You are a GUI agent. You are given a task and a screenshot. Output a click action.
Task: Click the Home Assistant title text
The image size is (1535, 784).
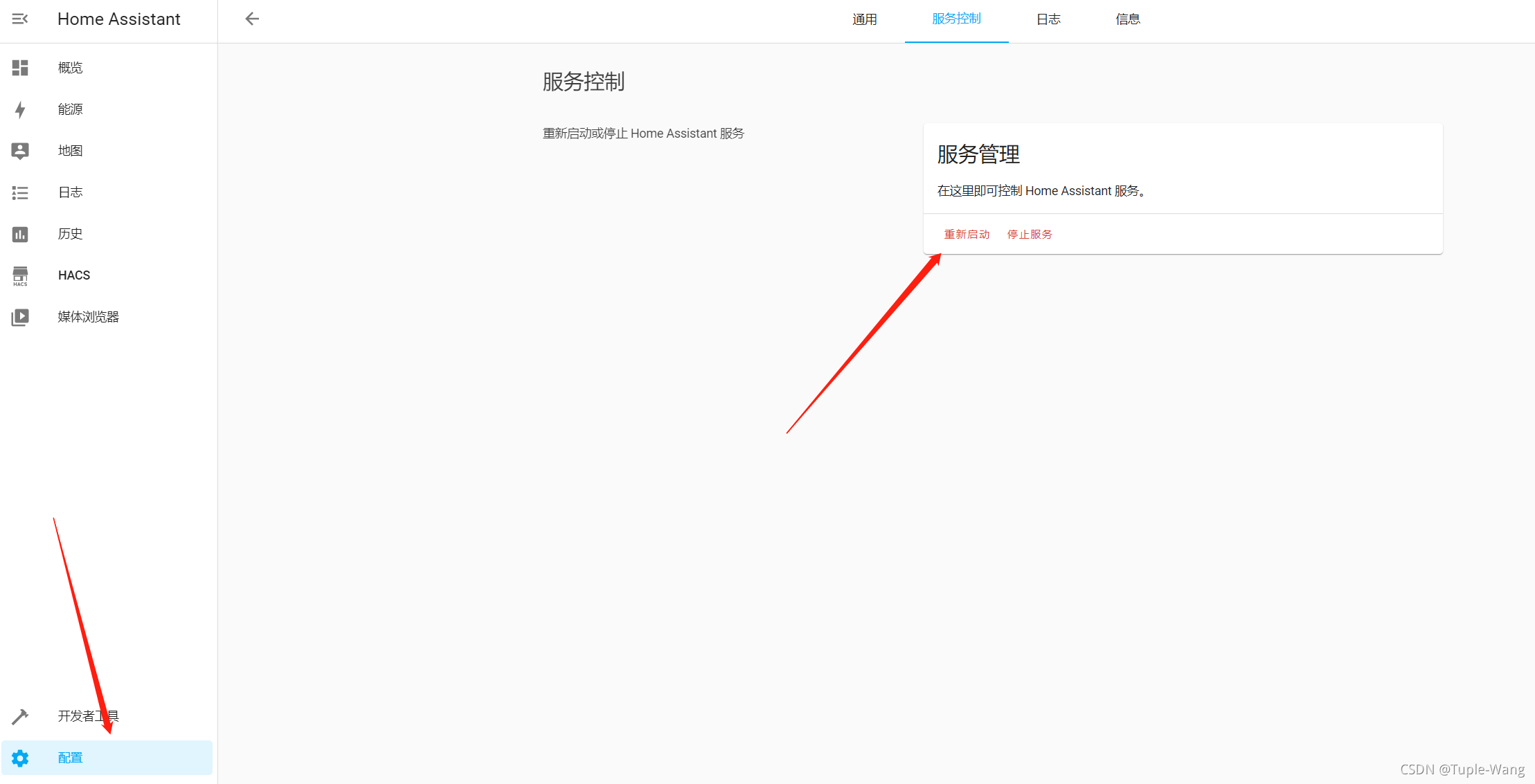[119, 19]
